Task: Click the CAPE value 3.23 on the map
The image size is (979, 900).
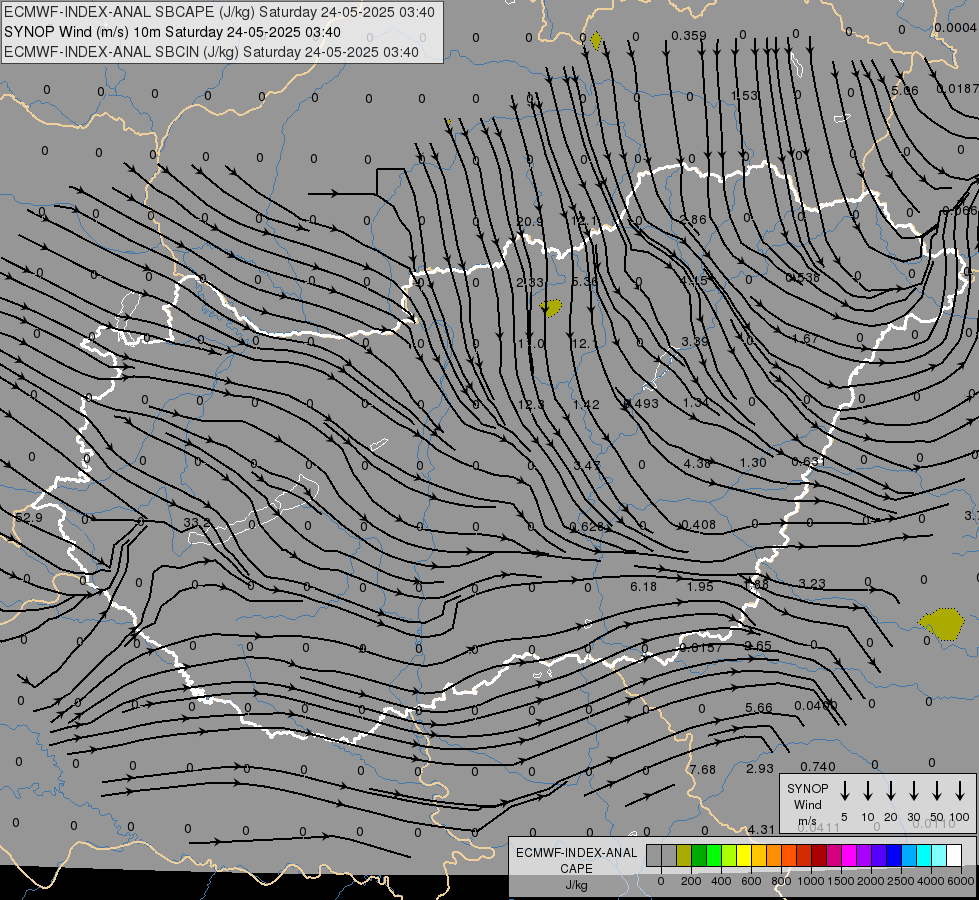Action: pos(812,584)
